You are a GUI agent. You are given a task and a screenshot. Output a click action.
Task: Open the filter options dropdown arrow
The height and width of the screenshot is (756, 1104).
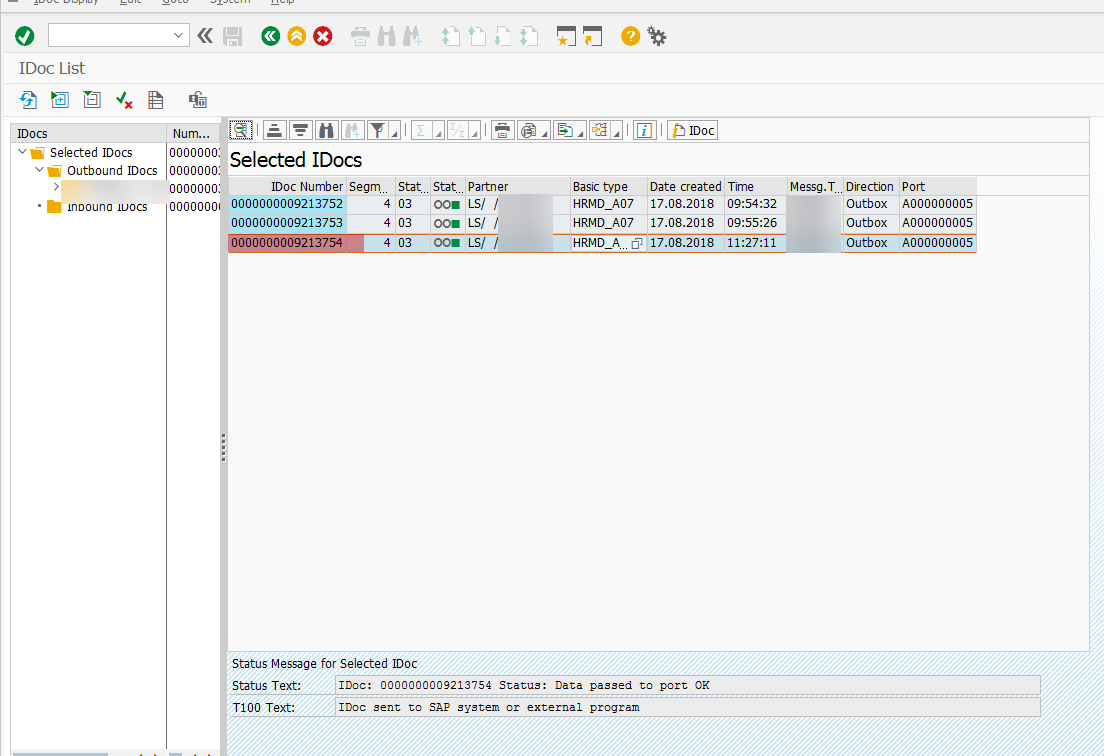coord(395,133)
